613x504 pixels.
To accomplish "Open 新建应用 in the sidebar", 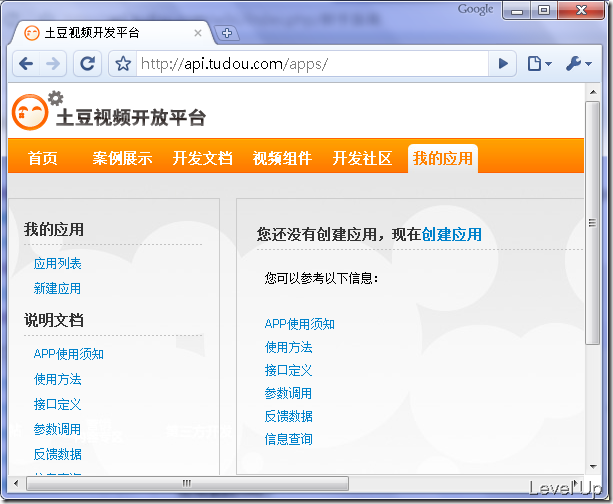I will (x=57, y=289).
